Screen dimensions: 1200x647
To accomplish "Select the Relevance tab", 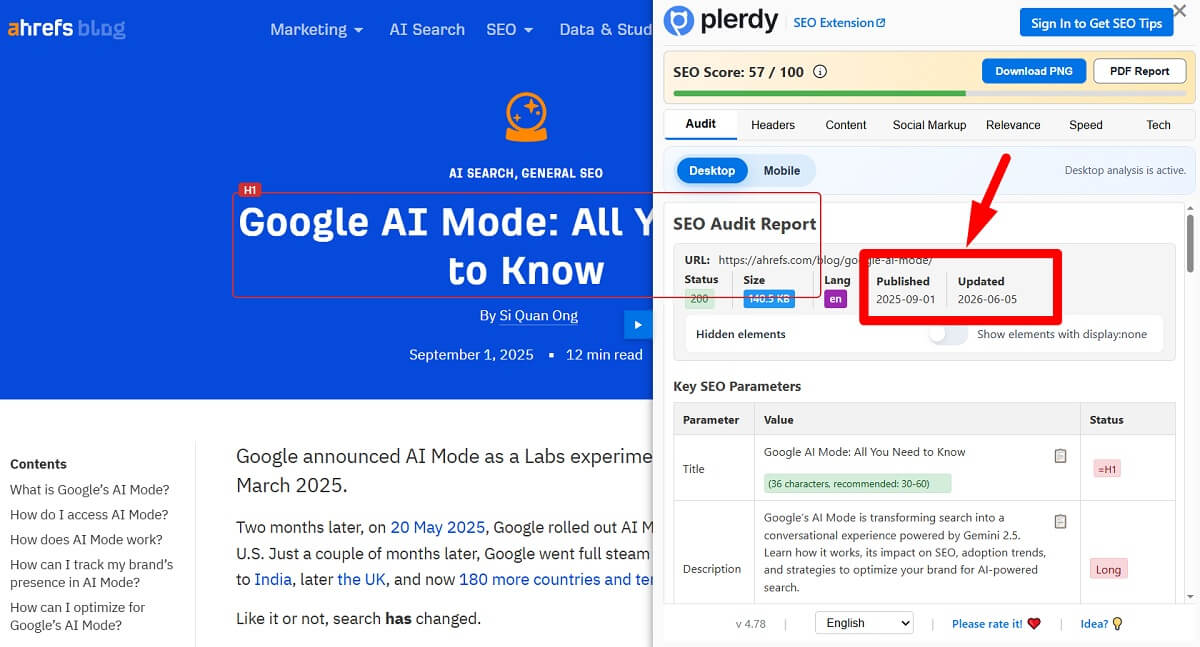I will (1013, 125).
